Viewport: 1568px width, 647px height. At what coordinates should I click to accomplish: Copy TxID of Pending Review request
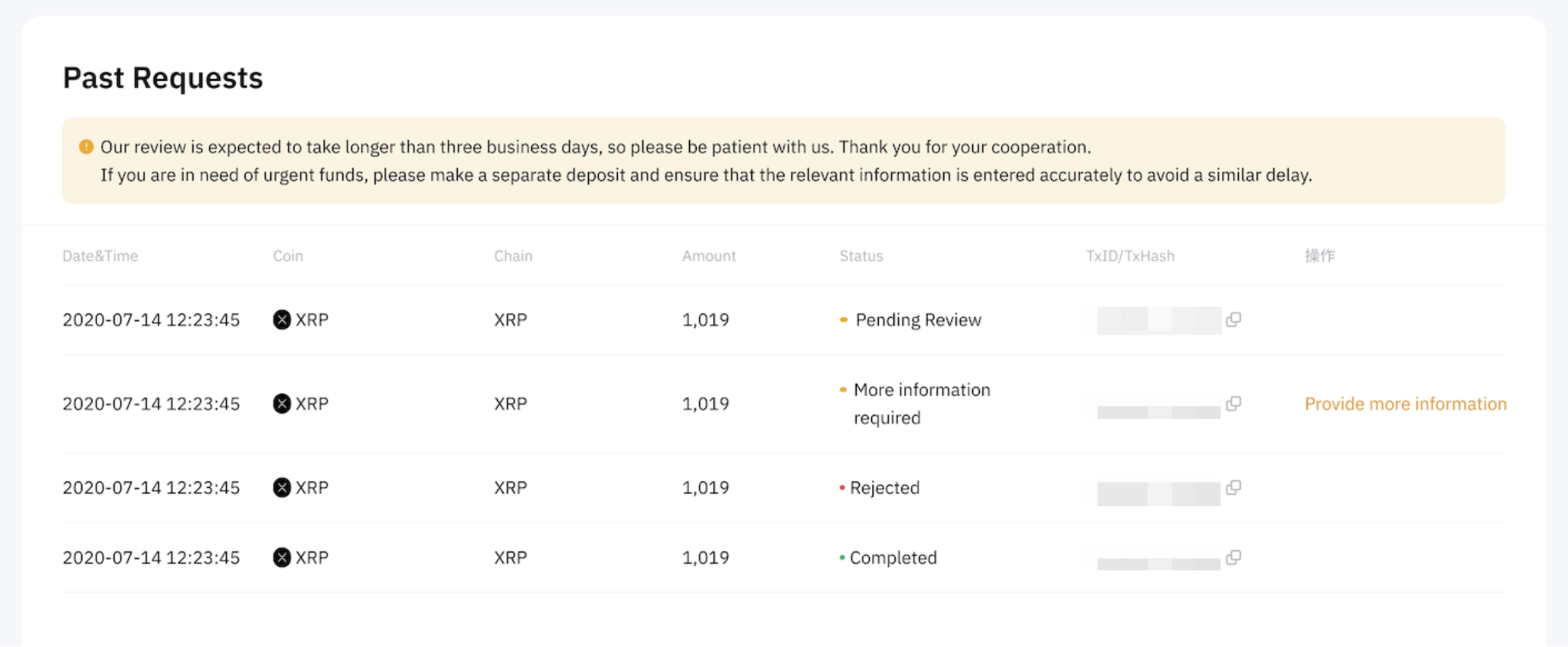click(x=1233, y=319)
